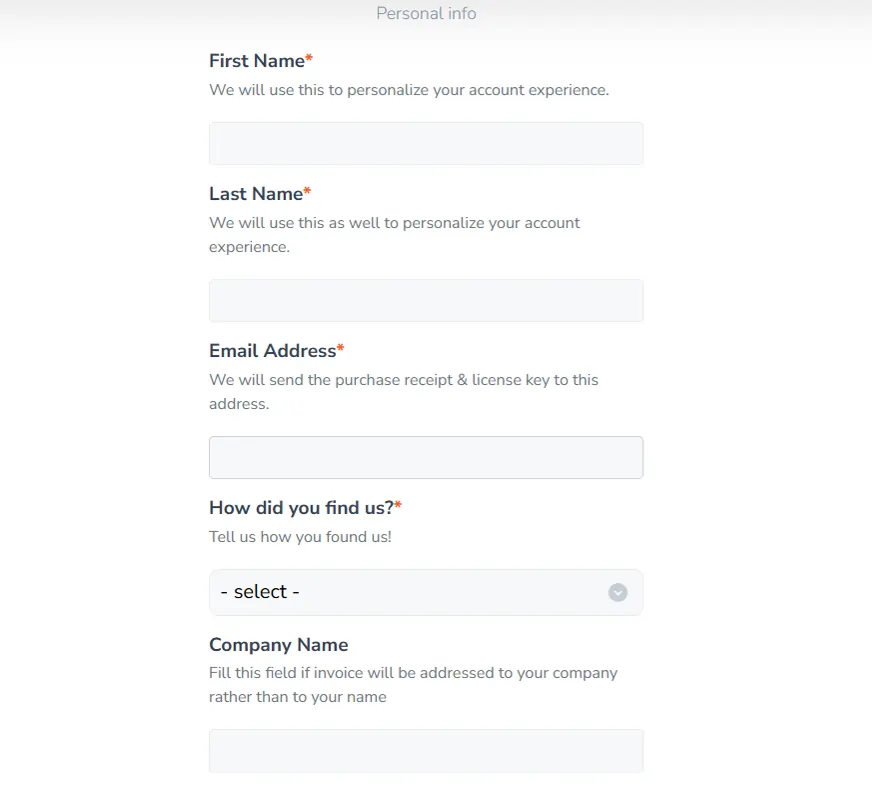The width and height of the screenshot is (872, 786).
Task: Click the account experience description under First Name
Action: point(407,89)
